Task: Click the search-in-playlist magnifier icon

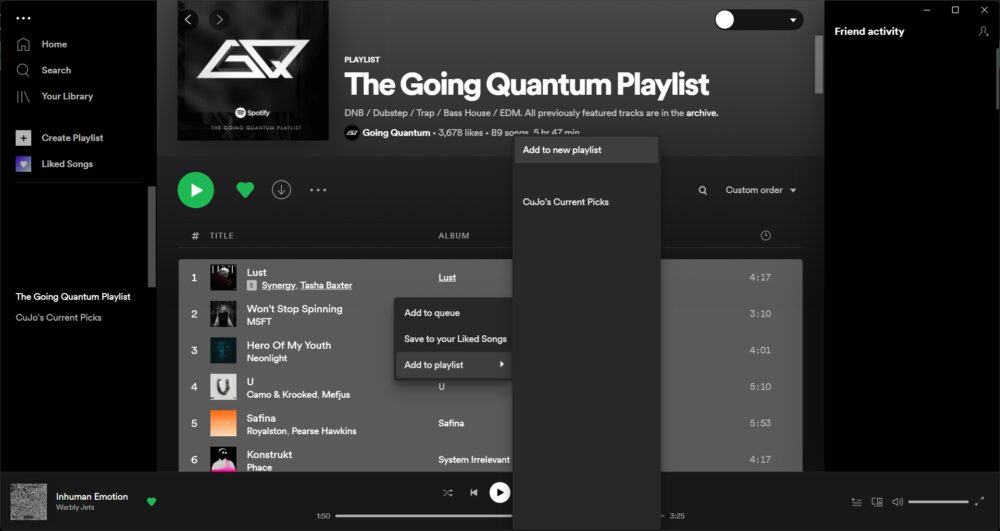Action: coord(702,190)
